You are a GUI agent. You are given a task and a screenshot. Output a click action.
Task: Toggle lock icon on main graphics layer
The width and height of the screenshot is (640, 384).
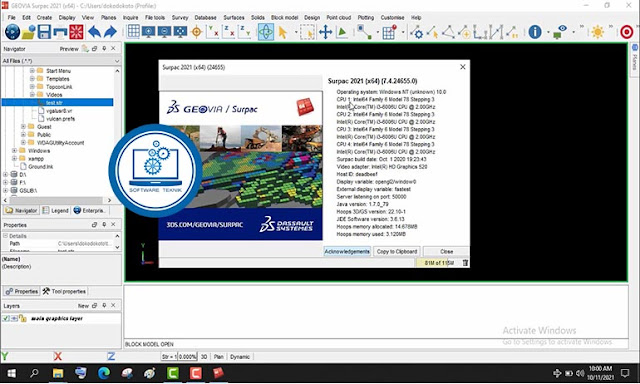22,318
